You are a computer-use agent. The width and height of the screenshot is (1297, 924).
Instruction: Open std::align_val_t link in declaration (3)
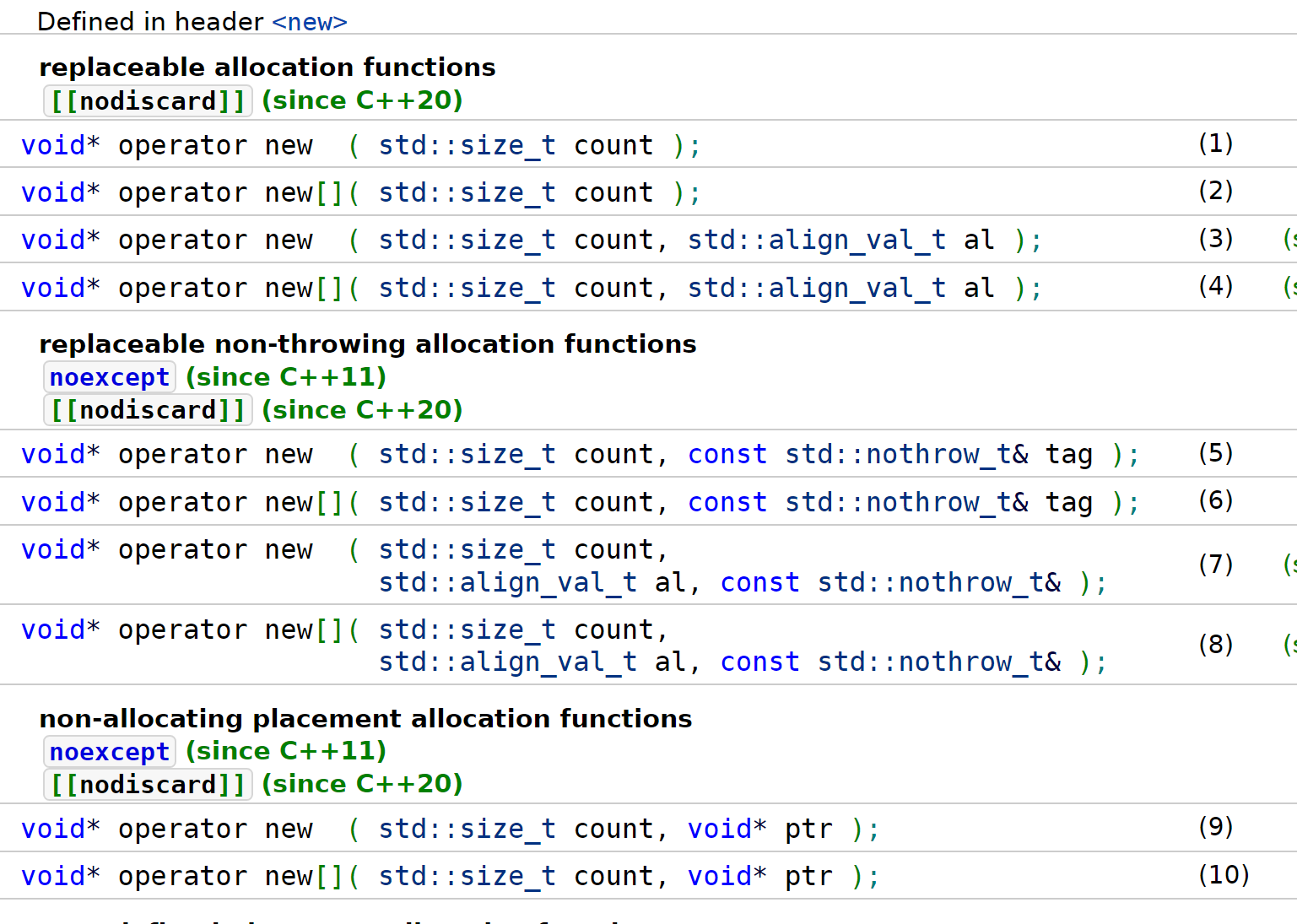pyautogui.click(x=816, y=240)
